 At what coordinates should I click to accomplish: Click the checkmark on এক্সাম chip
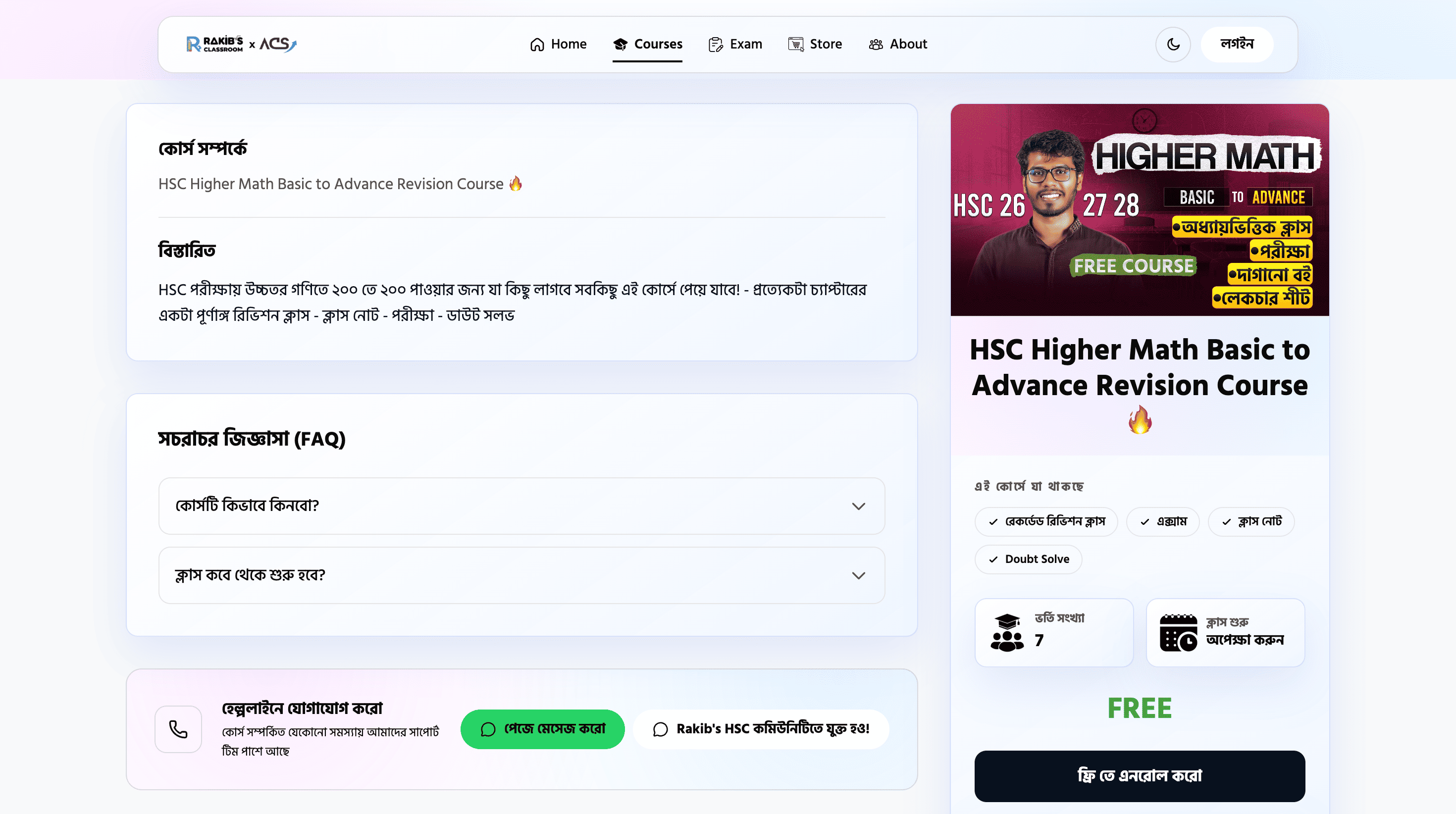point(1144,522)
